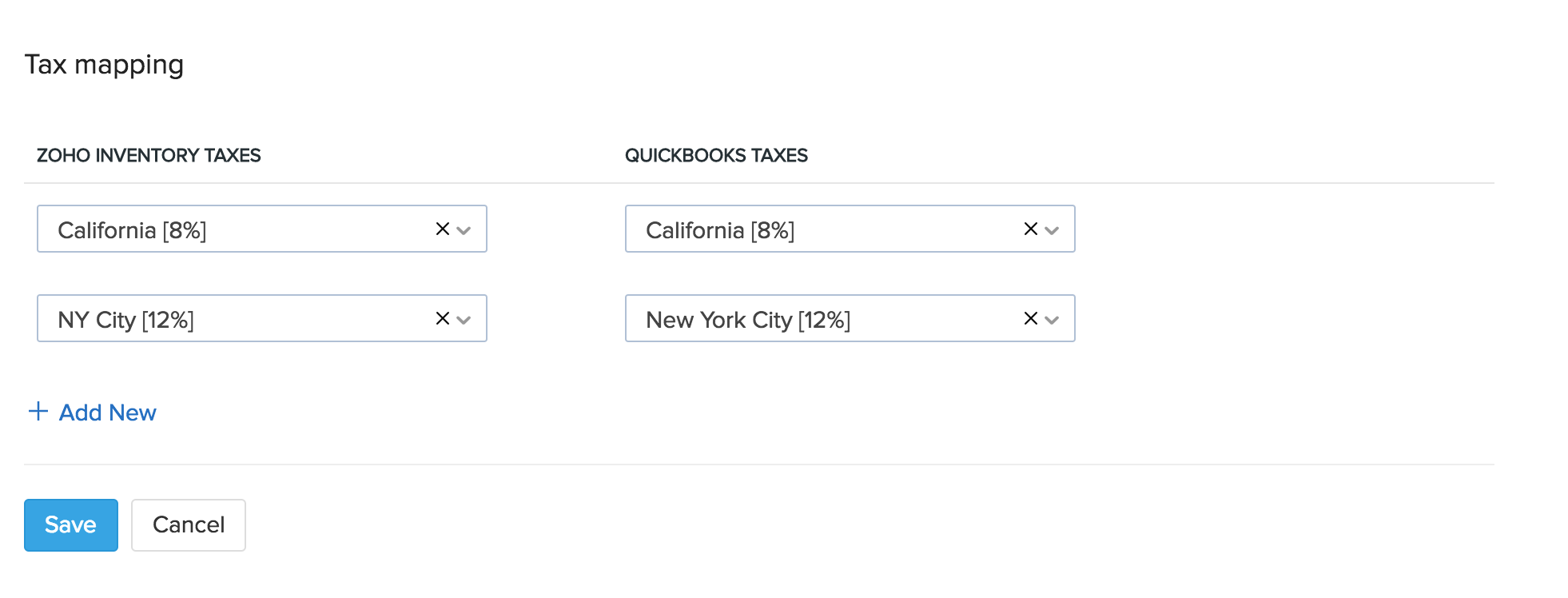Clear the New York City [12%] QuickBooks tax selection
The image size is (1568, 598).
coord(1029,318)
